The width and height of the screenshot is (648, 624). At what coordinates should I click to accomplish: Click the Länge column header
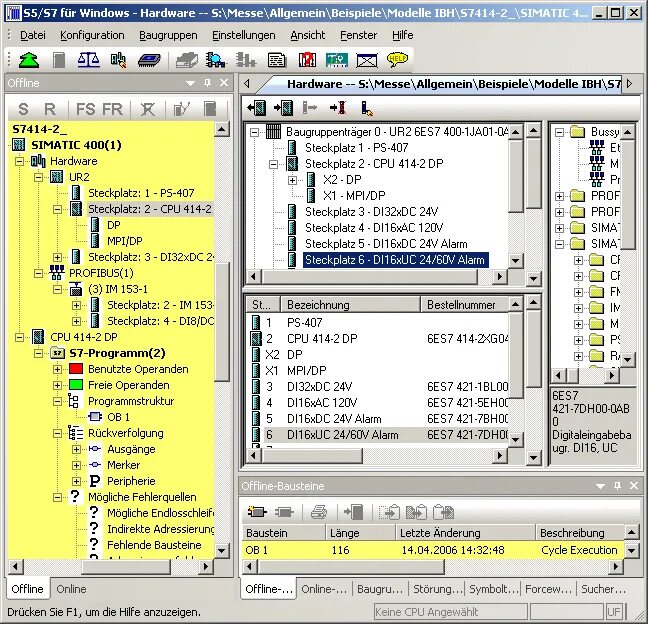360,533
